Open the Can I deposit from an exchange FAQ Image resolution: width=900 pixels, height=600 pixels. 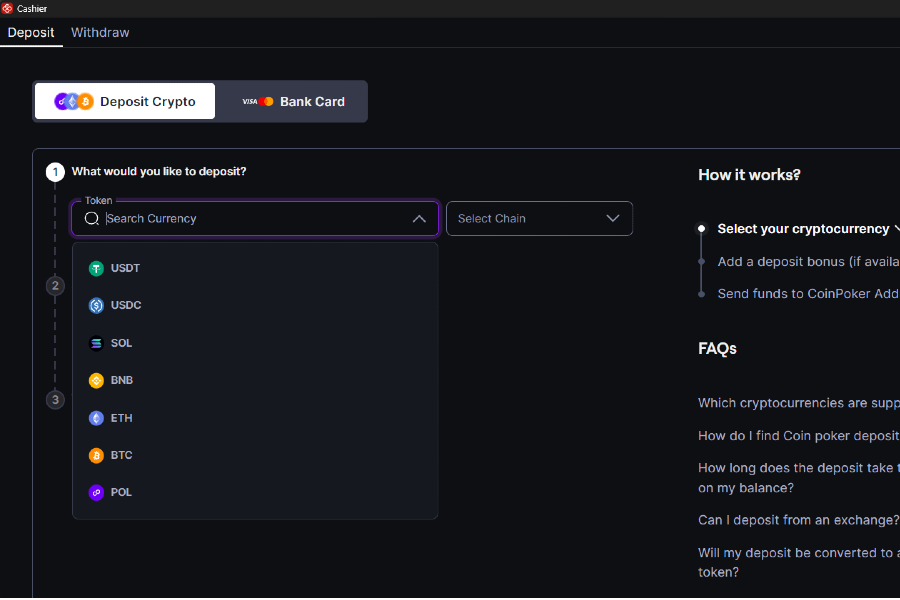[798, 520]
